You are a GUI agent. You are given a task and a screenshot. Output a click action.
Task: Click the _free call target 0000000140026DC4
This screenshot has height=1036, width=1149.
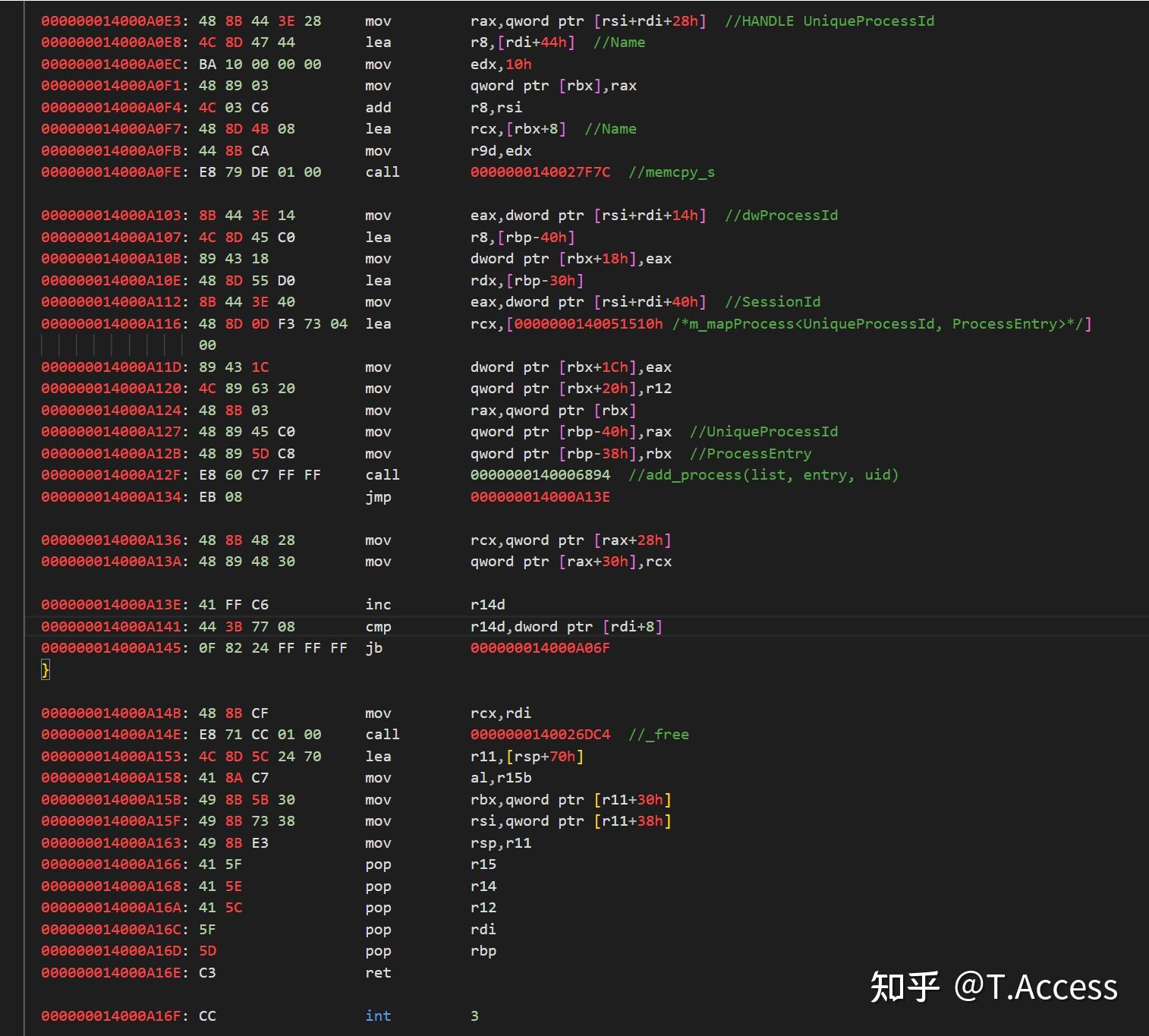pyautogui.click(x=540, y=735)
